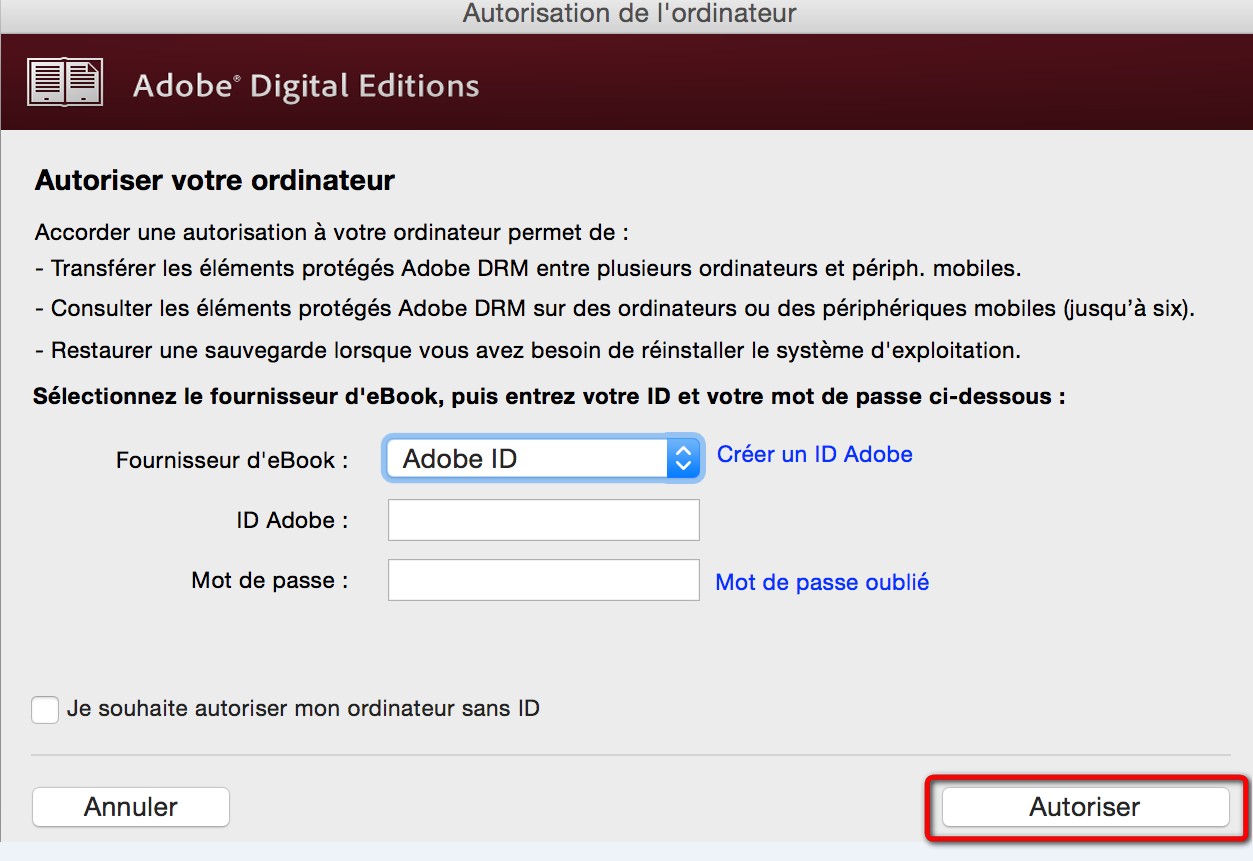Click the "Mot de passe :" field label

[x=270, y=581]
